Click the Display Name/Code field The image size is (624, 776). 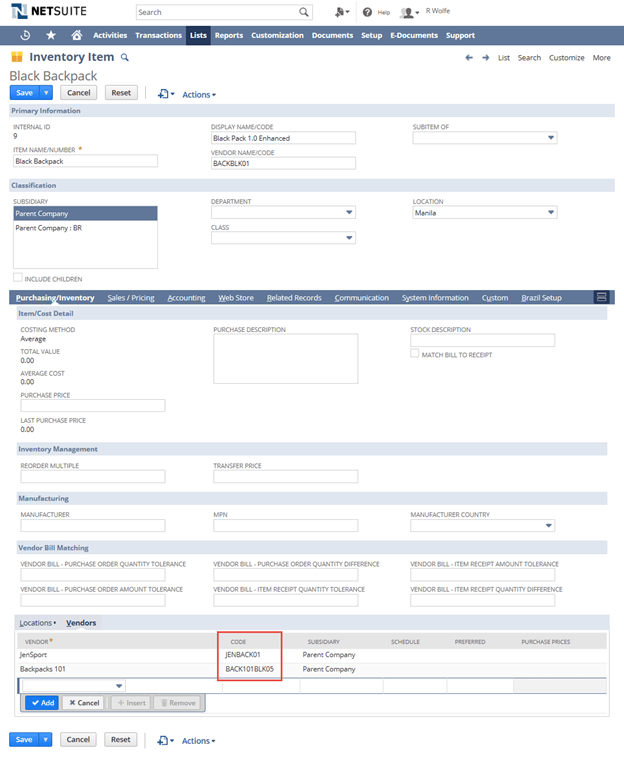pos(283,138)
